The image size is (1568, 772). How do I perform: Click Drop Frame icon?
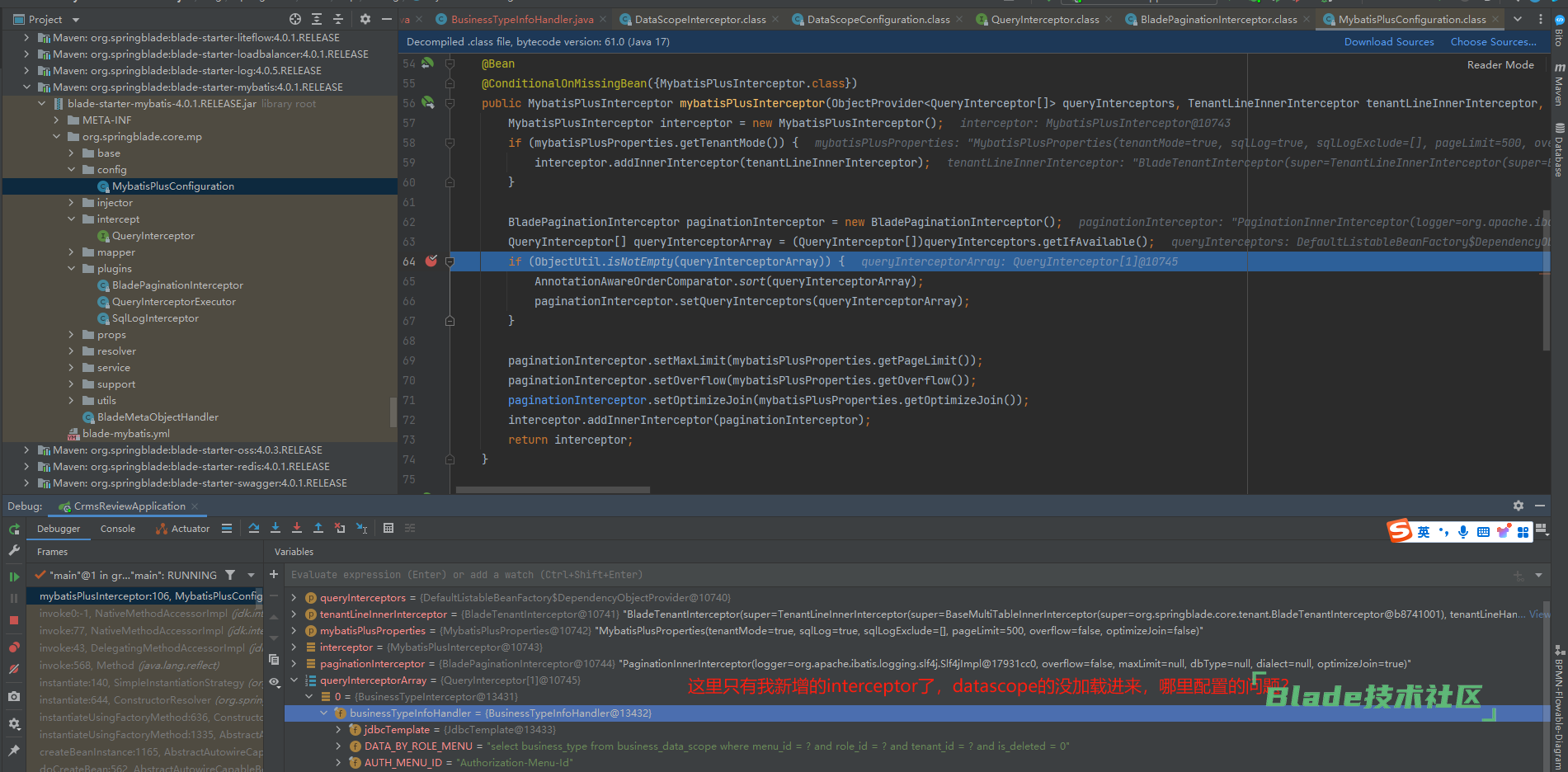(340, 528)
